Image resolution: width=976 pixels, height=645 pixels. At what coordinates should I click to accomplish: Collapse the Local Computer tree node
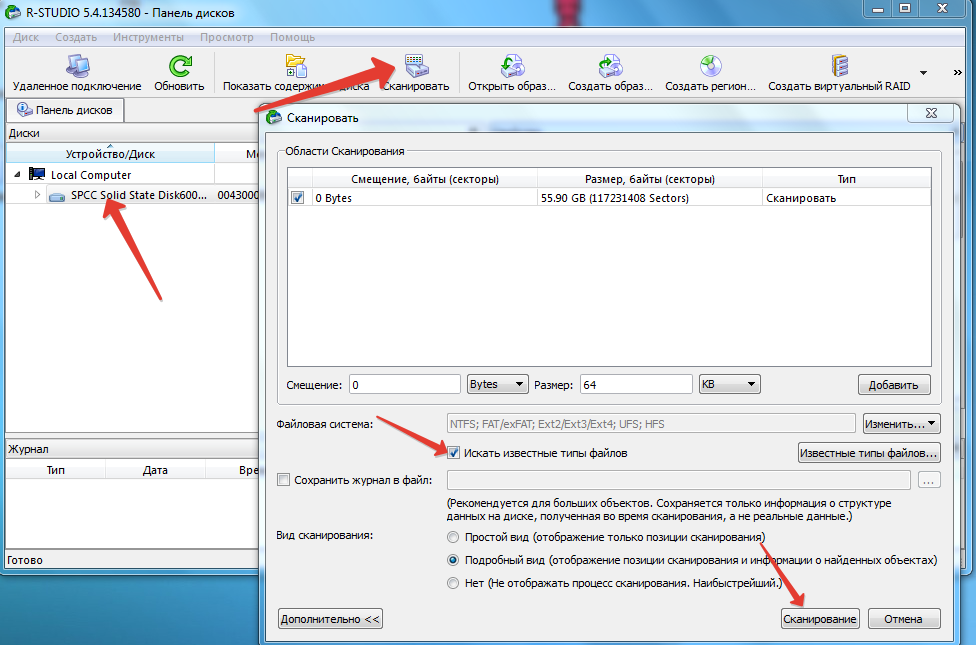click(x=17, y=174)
